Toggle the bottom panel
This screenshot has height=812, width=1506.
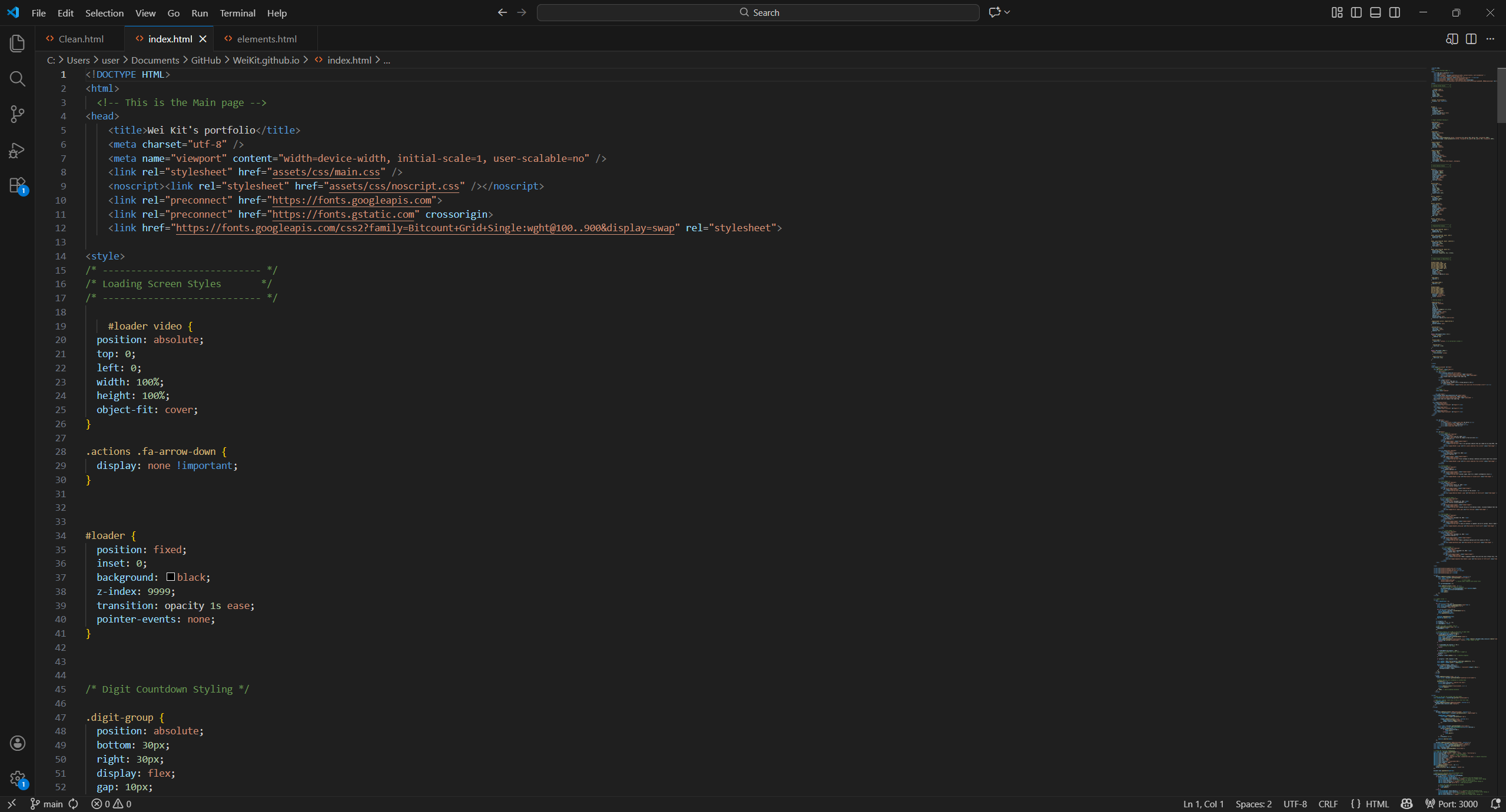[x=1375, y=12]
